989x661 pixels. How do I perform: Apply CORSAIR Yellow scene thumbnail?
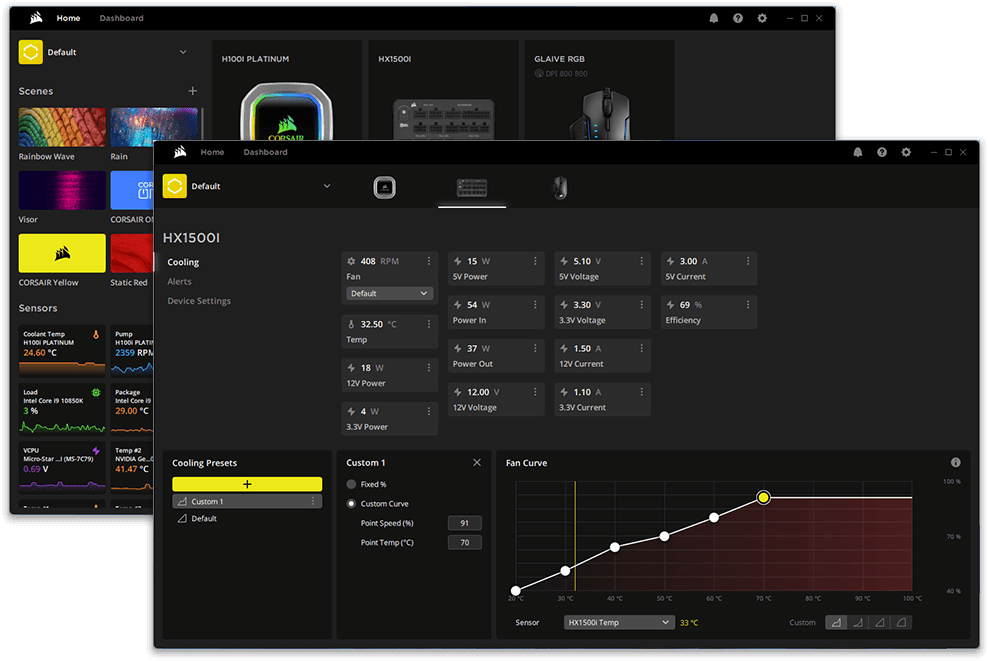(62, 254)
